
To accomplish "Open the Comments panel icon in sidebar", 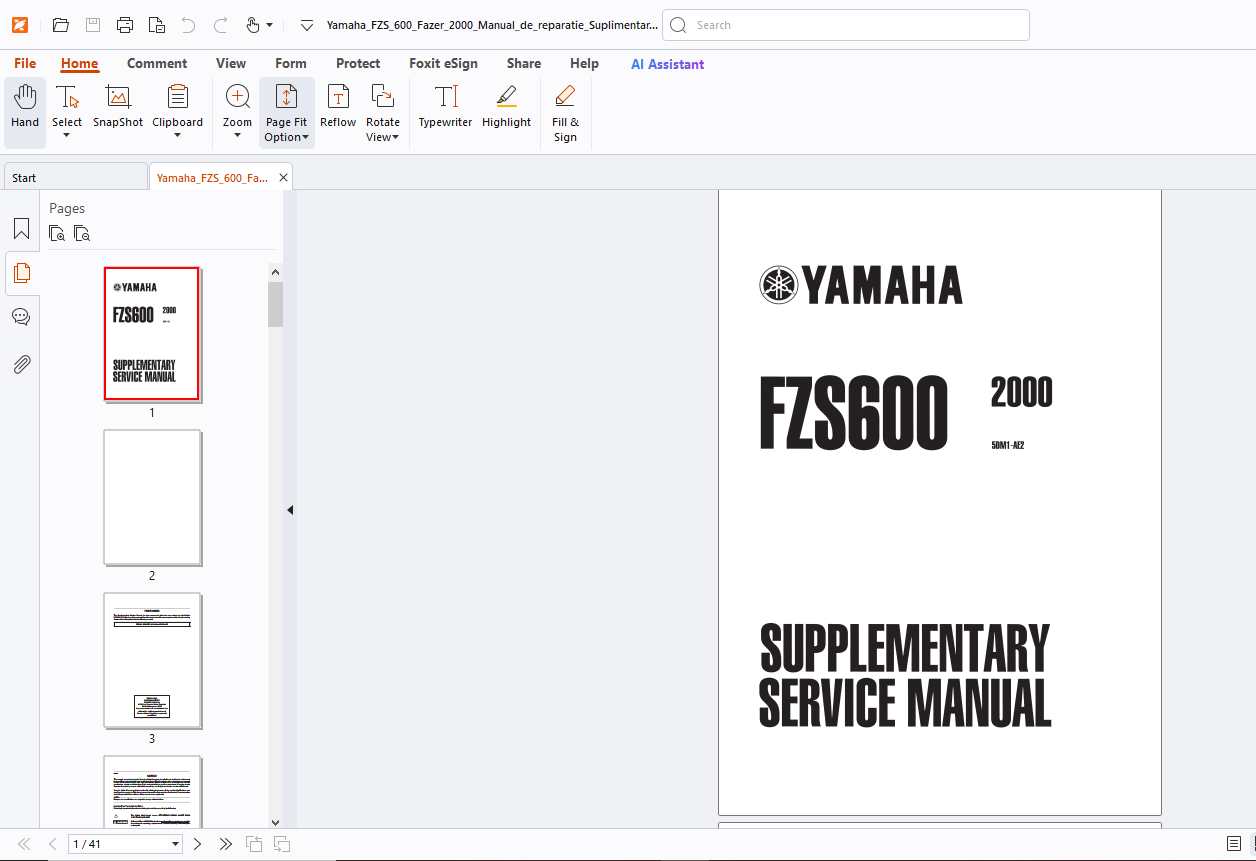I will (x=21, y=317).
